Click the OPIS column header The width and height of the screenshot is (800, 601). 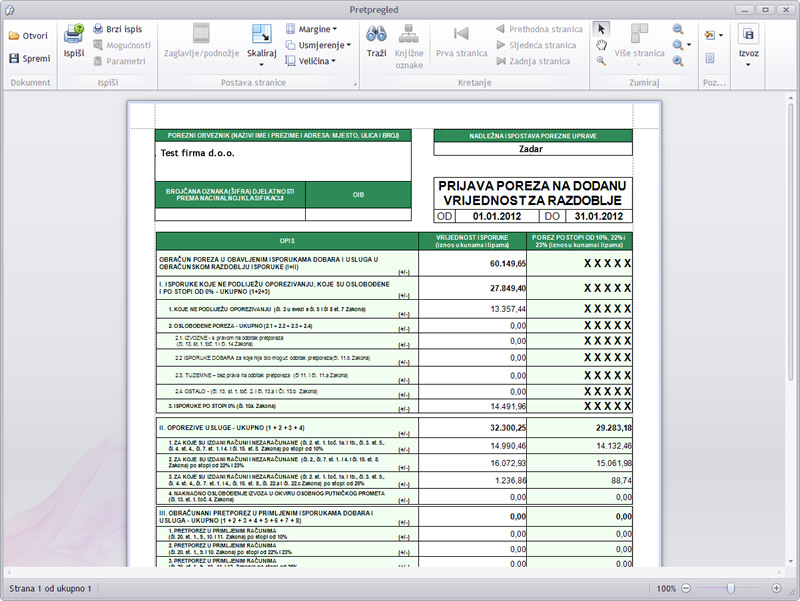[287, 241]
